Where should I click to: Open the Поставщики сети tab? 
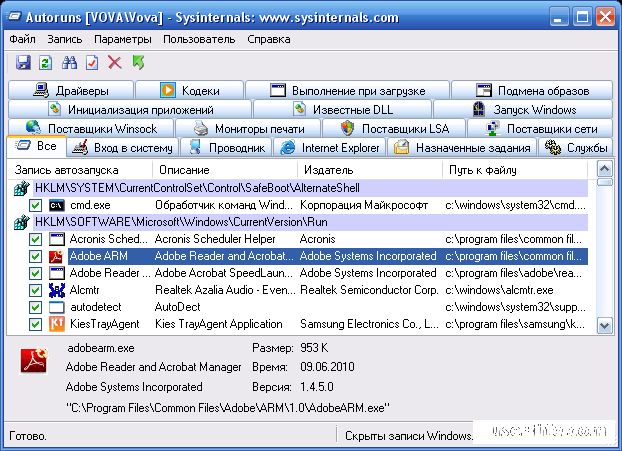[540, 129]
